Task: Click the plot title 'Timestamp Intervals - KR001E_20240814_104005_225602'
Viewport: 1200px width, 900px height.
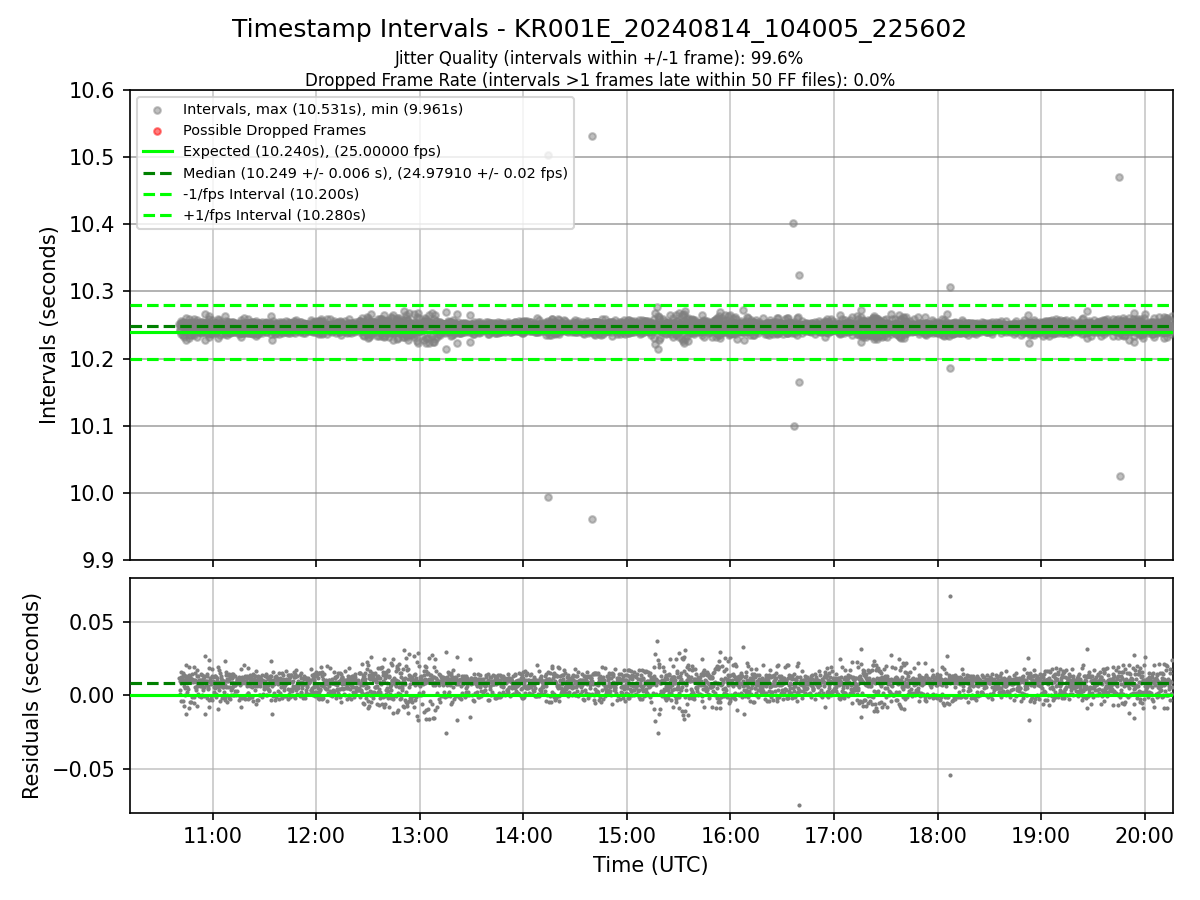Action: [599, 29]
